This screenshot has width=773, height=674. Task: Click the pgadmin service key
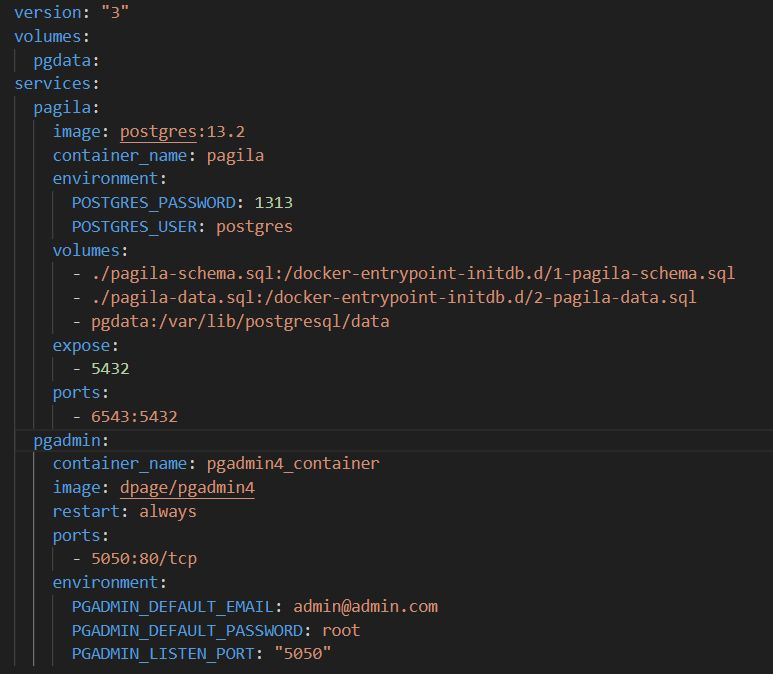point(67,440)
